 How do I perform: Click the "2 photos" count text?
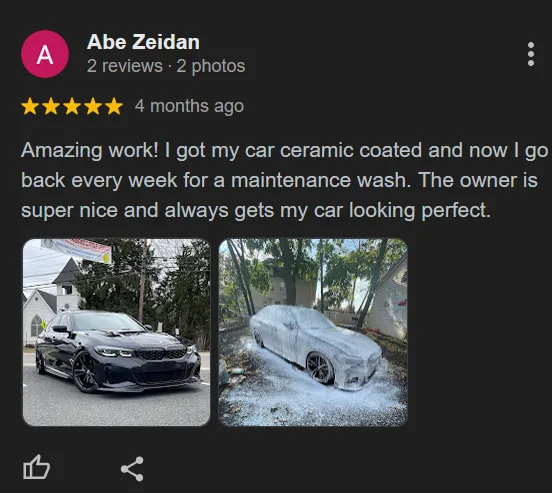[211, 66]
